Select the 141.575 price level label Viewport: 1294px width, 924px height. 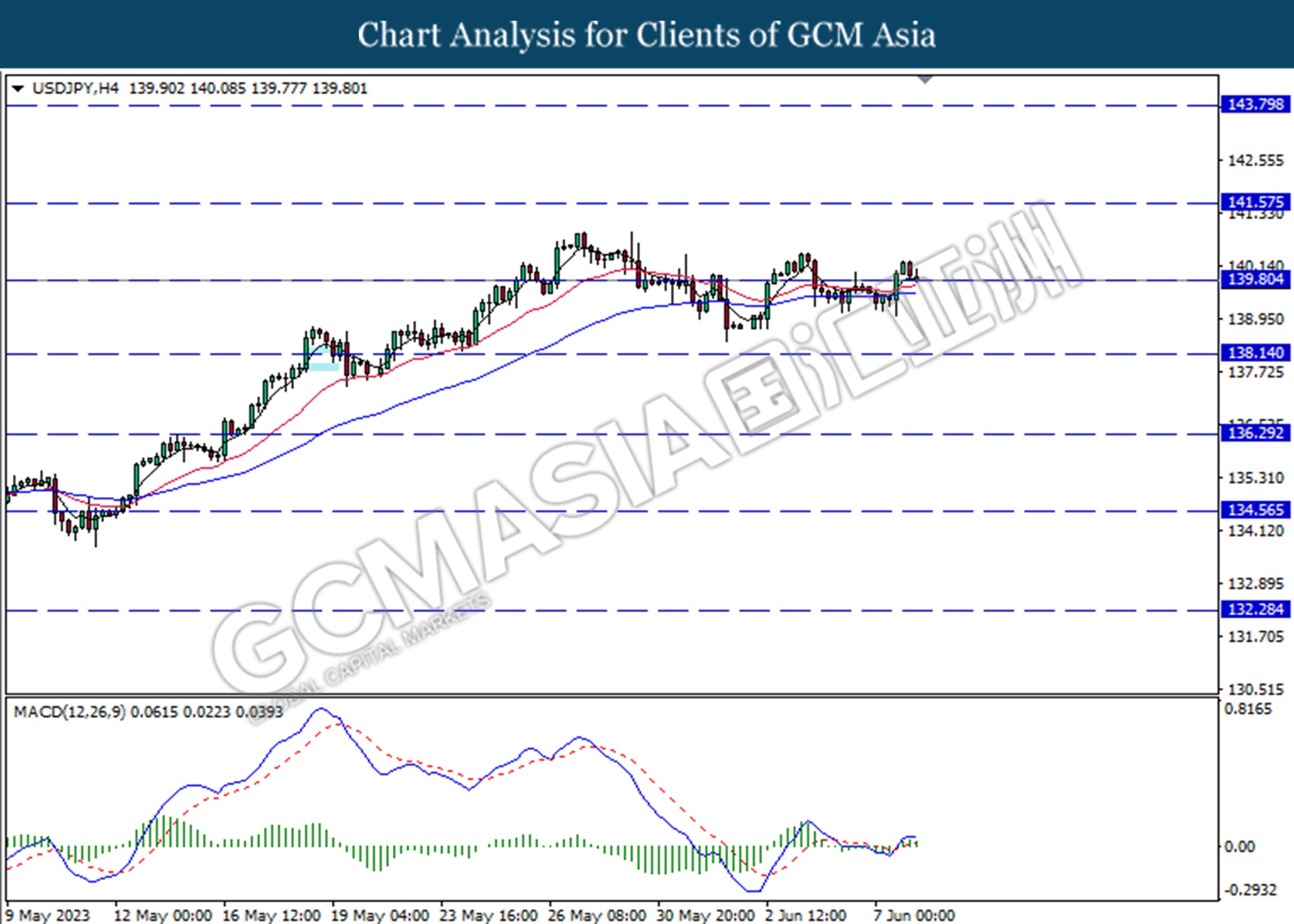click(1255, 203)
